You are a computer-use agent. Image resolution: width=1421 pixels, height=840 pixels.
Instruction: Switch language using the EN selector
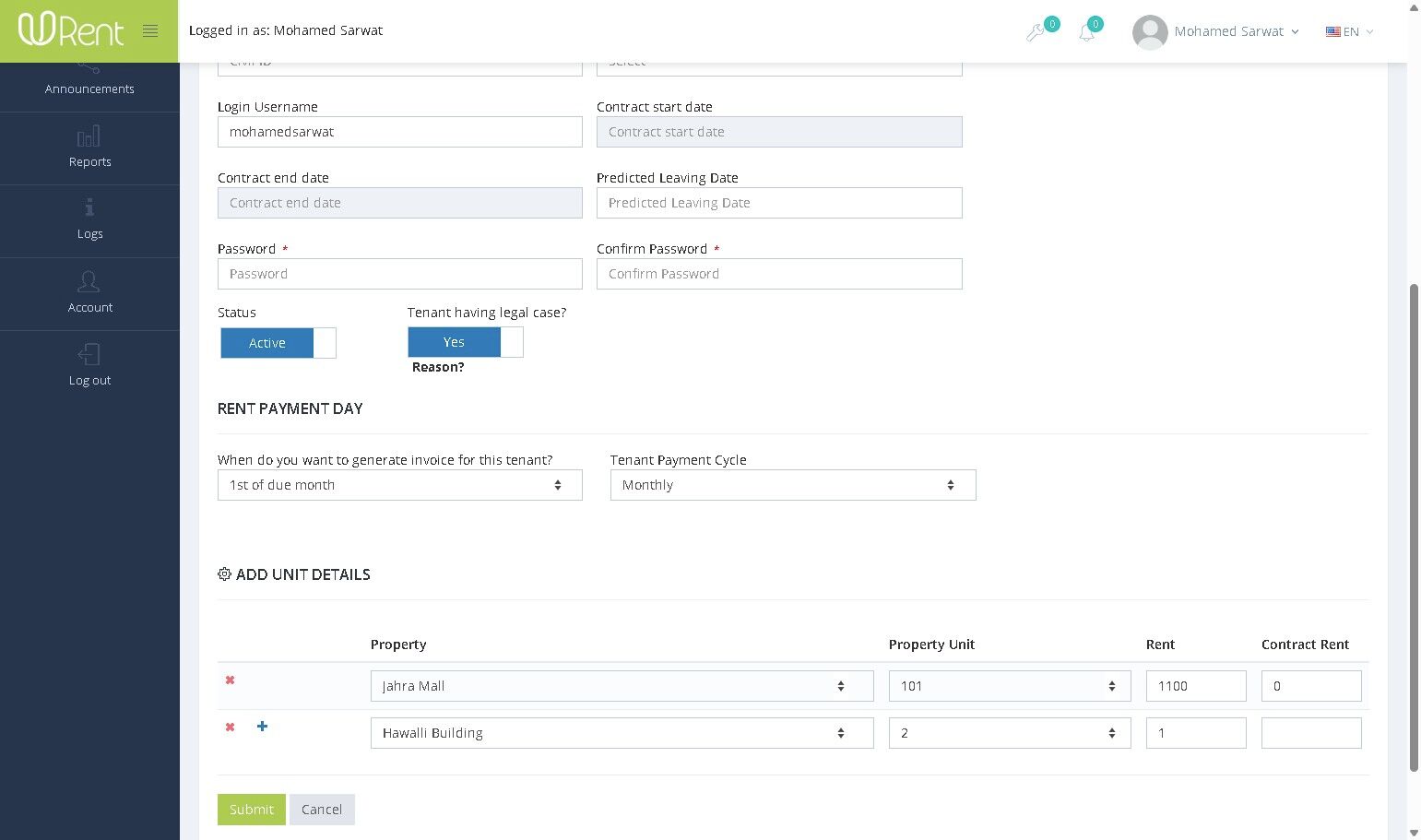(1349, 32)
